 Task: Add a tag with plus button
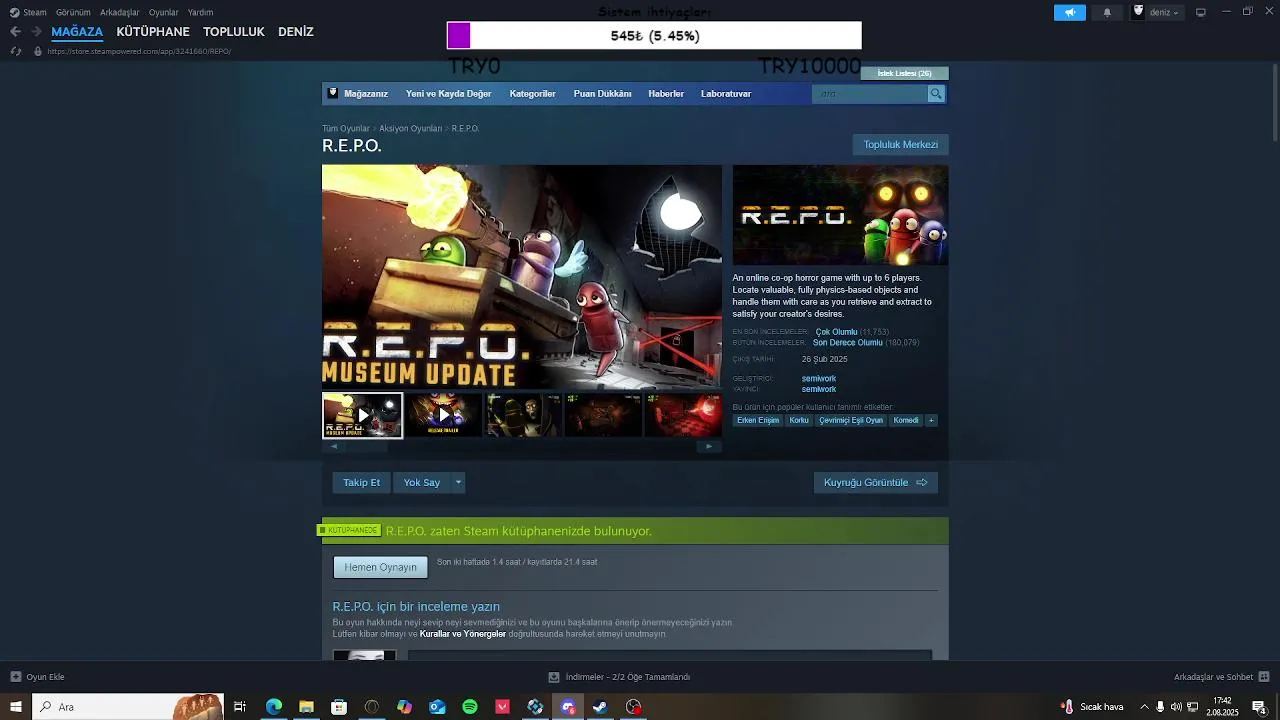tap(931, 420)
